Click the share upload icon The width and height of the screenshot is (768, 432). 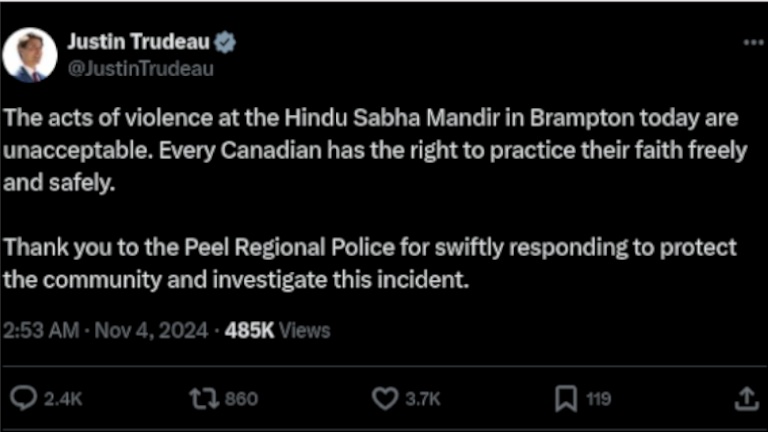click(746, 399)
